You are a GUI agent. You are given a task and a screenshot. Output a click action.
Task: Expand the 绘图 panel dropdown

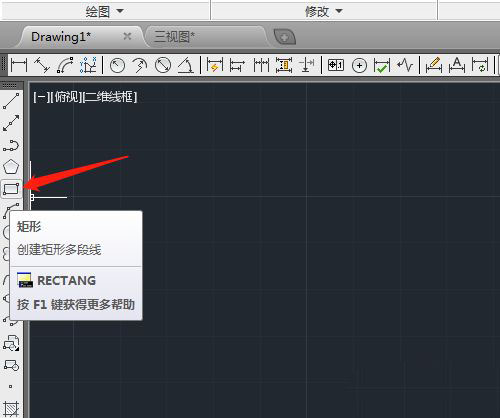(105, 12)
